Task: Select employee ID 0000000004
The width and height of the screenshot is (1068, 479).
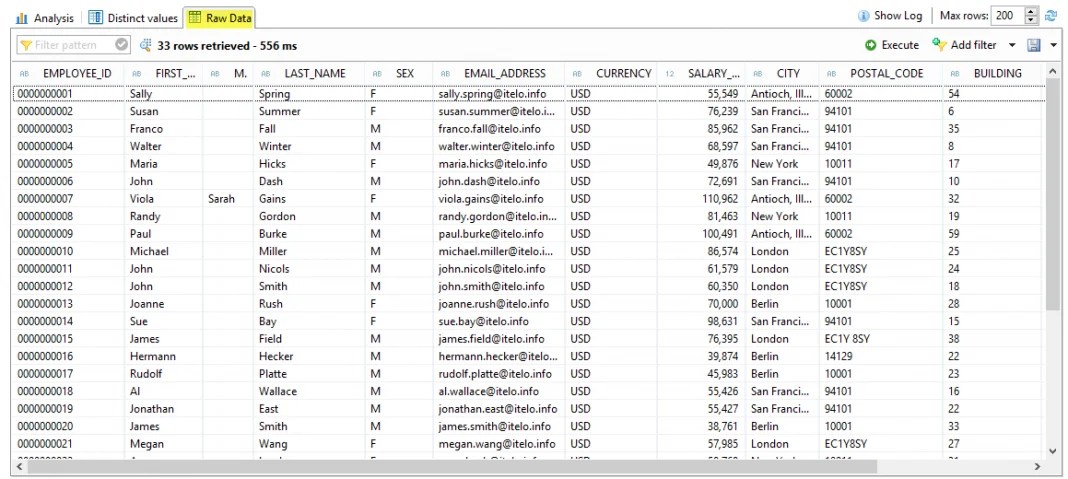Action: tap(44, 146)
